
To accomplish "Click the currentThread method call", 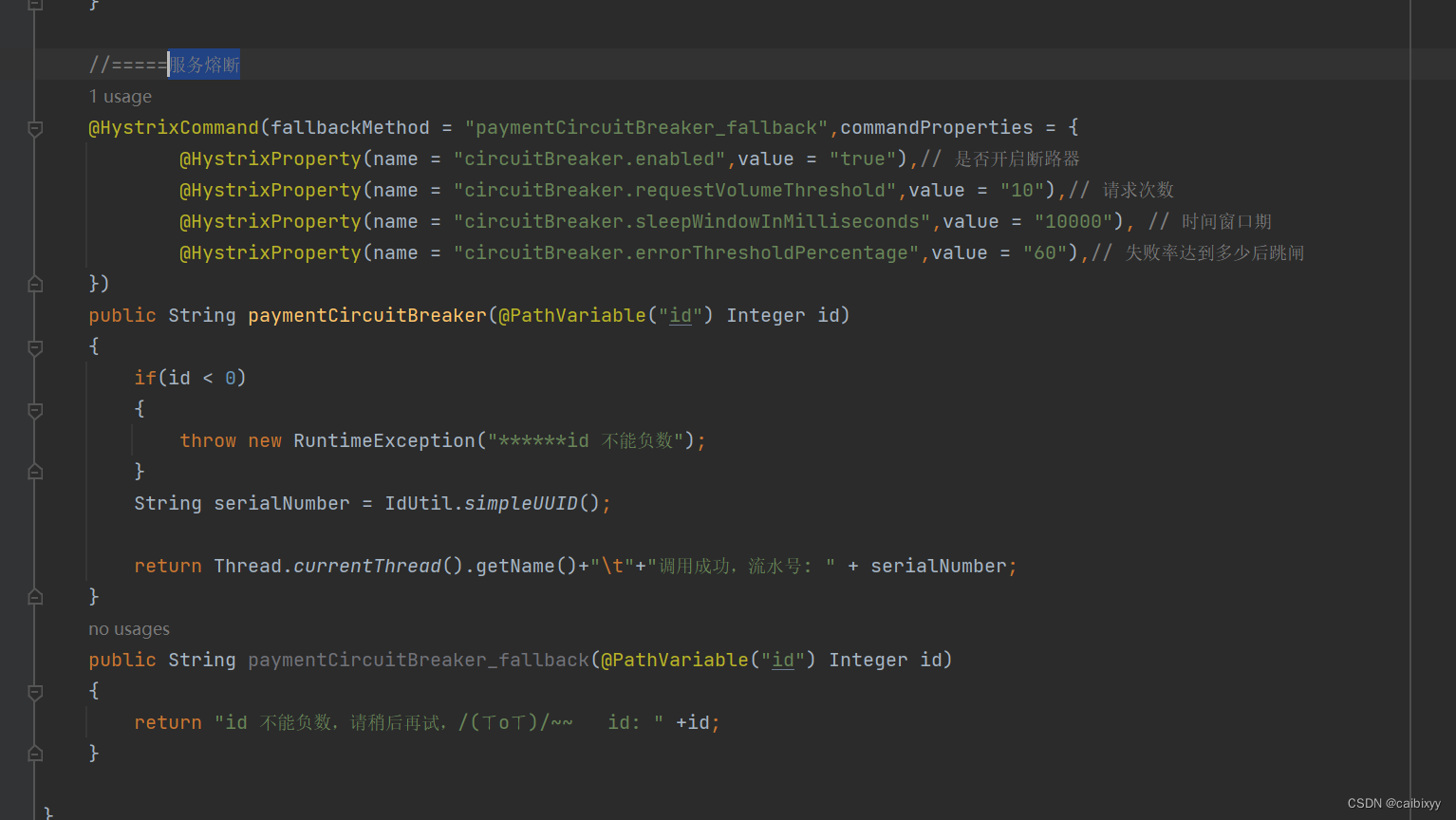I will (367, 566).
